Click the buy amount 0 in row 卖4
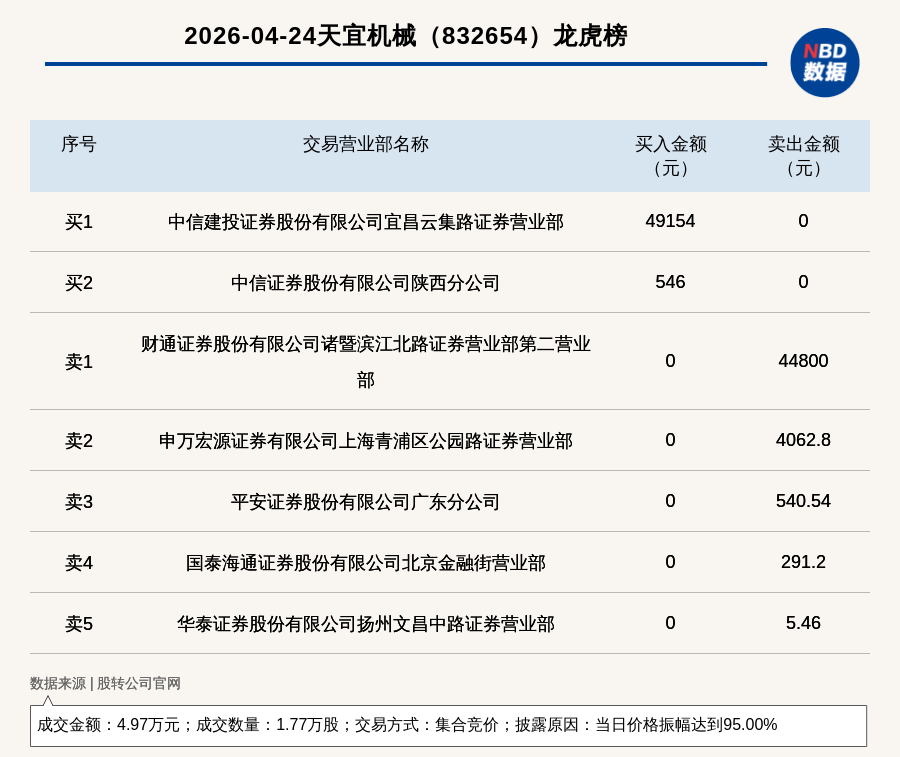900x757 pixels. [x=670, y=562]
